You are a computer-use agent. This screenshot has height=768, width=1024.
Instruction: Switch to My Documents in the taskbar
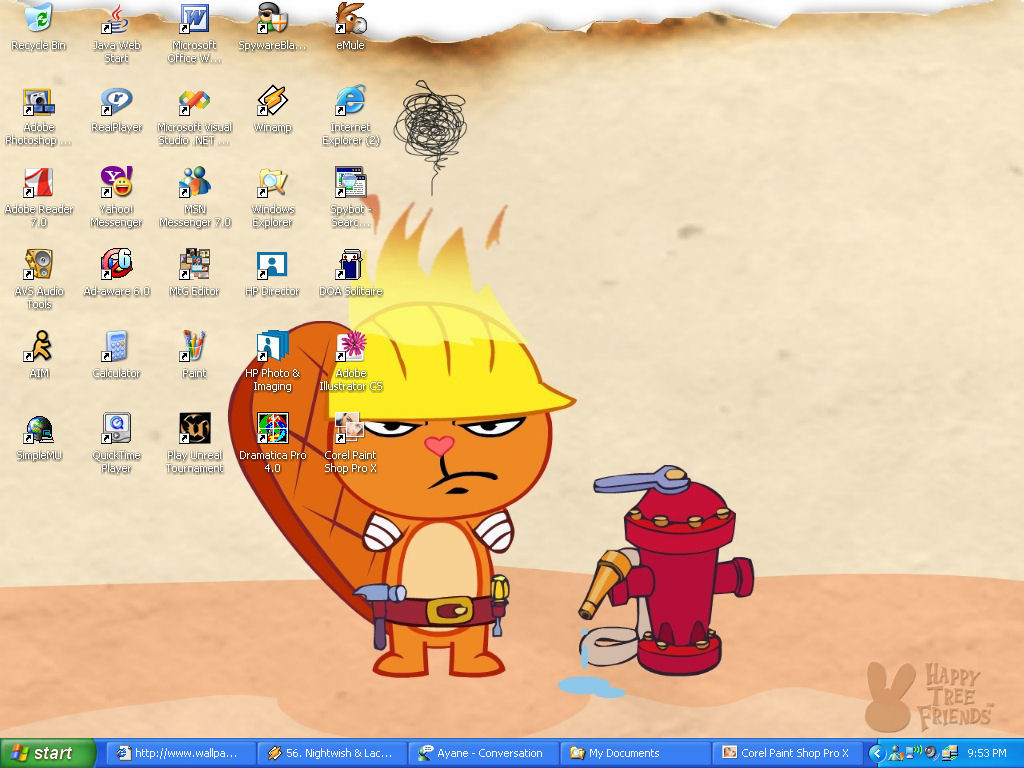click(635, 753)
